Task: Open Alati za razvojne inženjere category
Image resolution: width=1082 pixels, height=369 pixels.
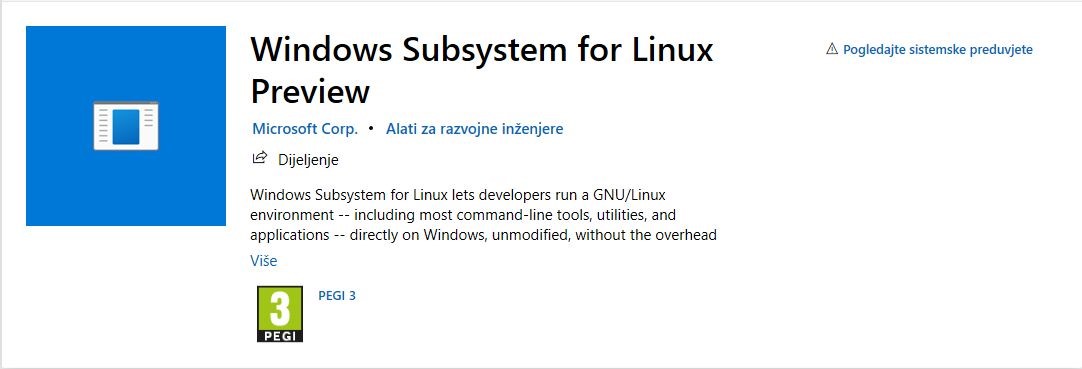Action: [x=474, y=128]
